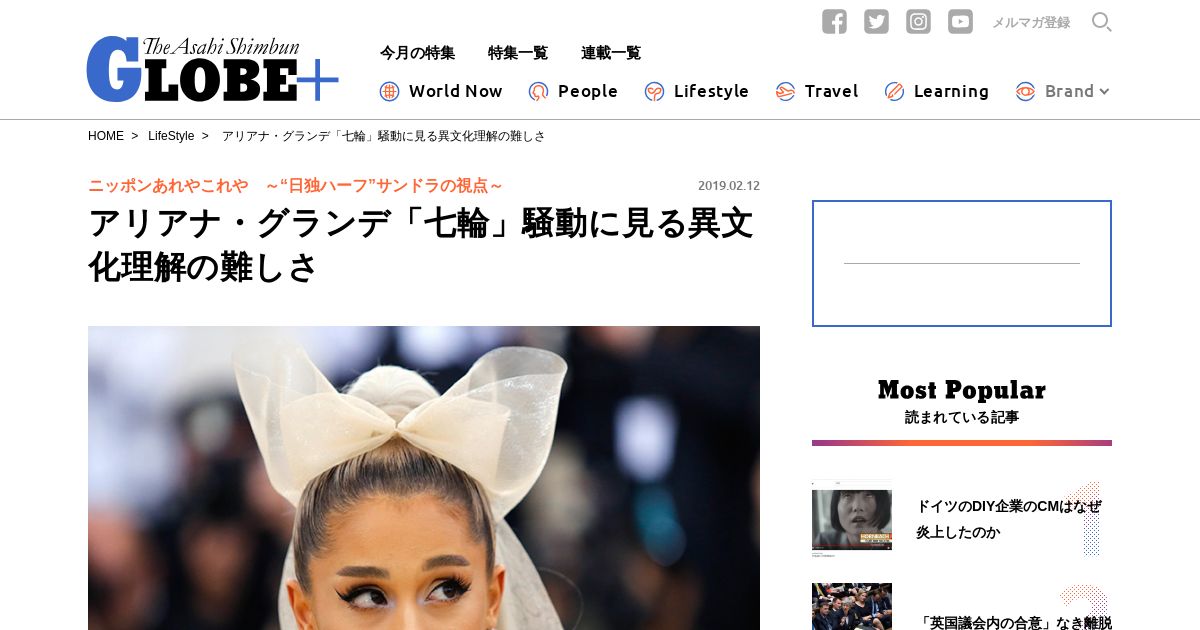Open the Brand menu item
The width and height of the screenshot is (1200, 630).
click(x=1063, y=91)
